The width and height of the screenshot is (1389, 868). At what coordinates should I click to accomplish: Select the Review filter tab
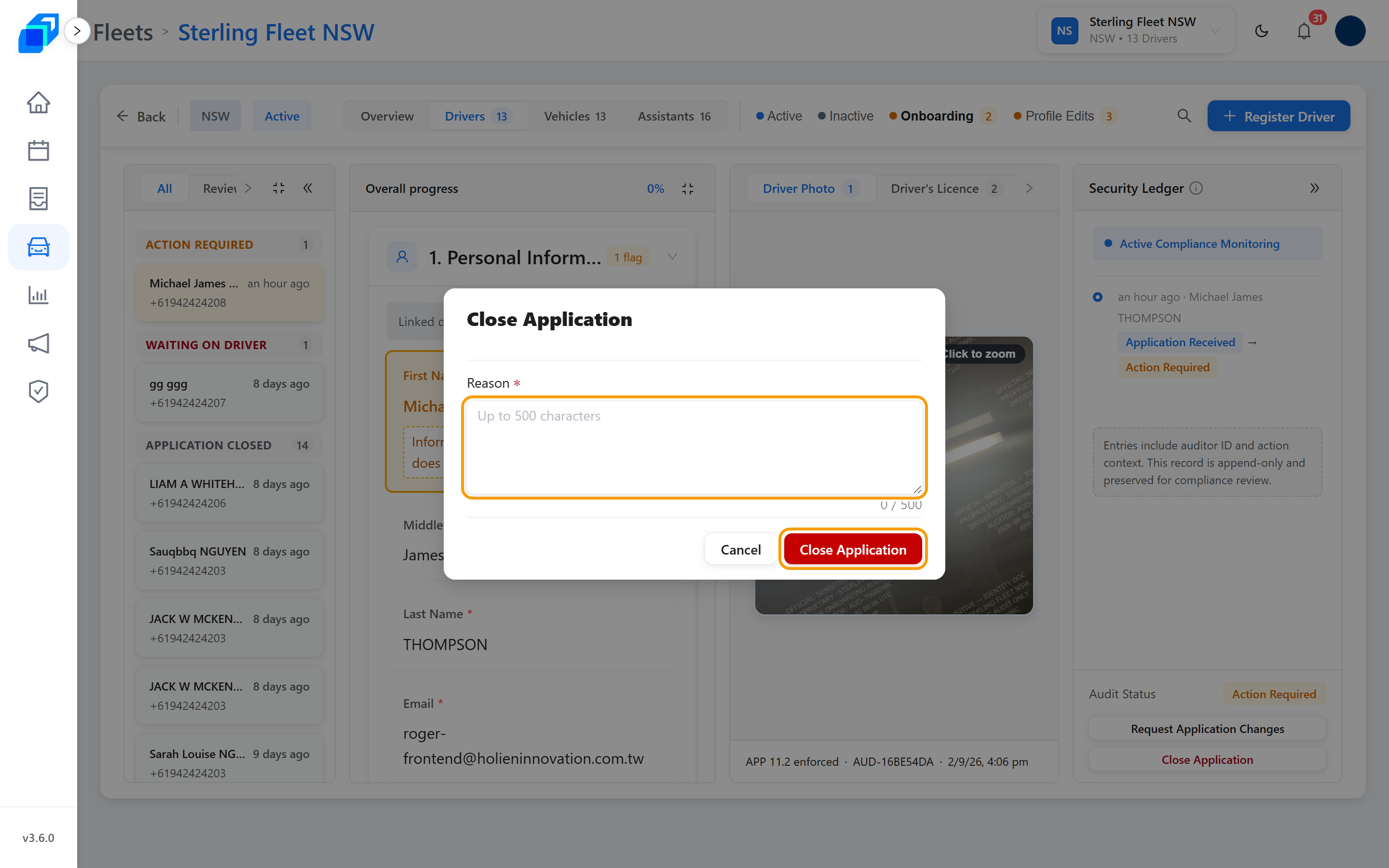point(219,188)
